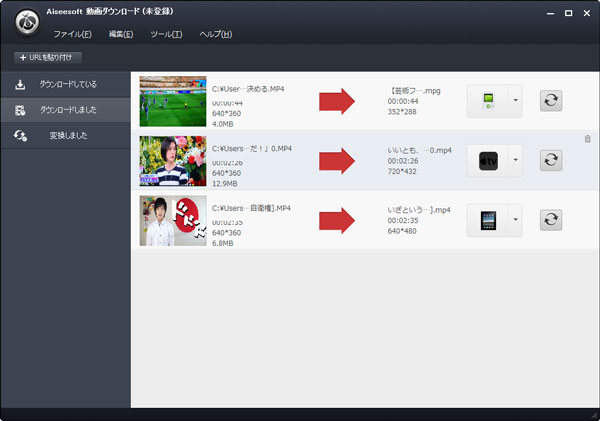Click the convert button for the third video

click(550, 220)
